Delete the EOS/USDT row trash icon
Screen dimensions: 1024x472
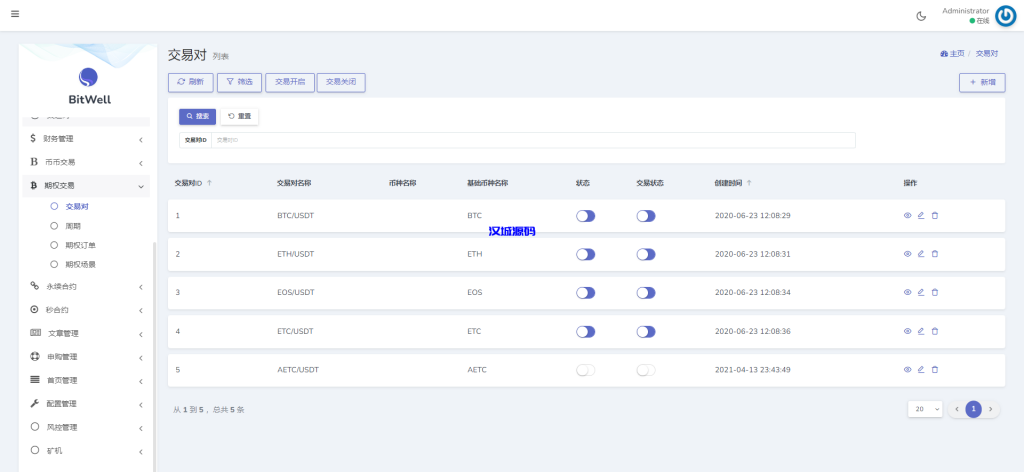pyautogui.click(x=935, y=292)
